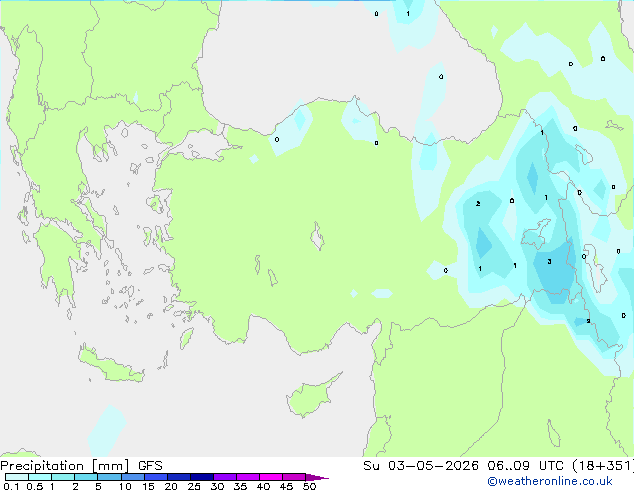Click the '0.1' legend scale label

(11, 486)
